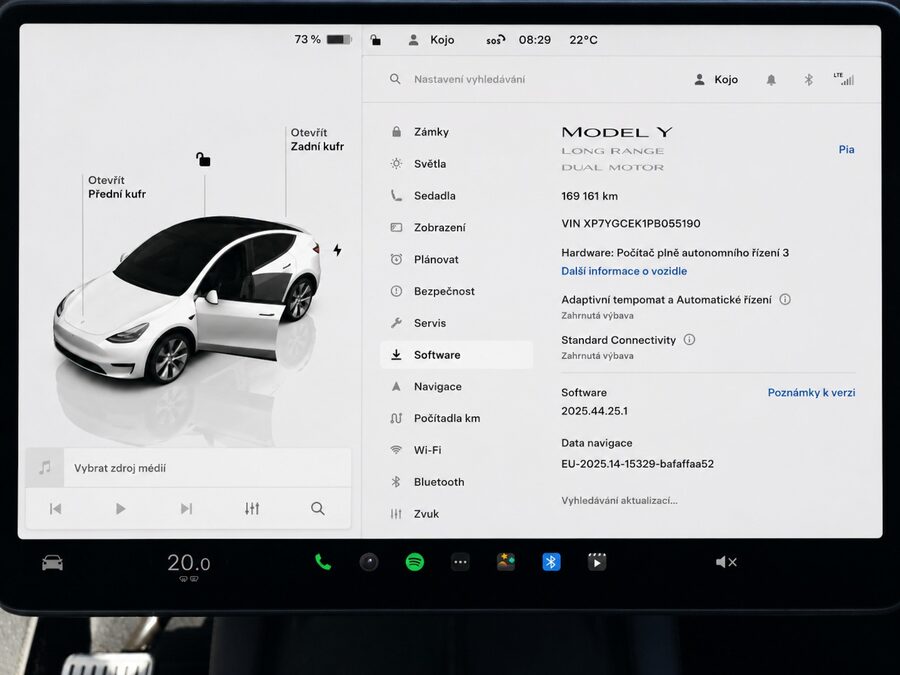Tap the battery icon next to 73 %
The height and width of the screenshot is (675, 900).
click(339, 40)
